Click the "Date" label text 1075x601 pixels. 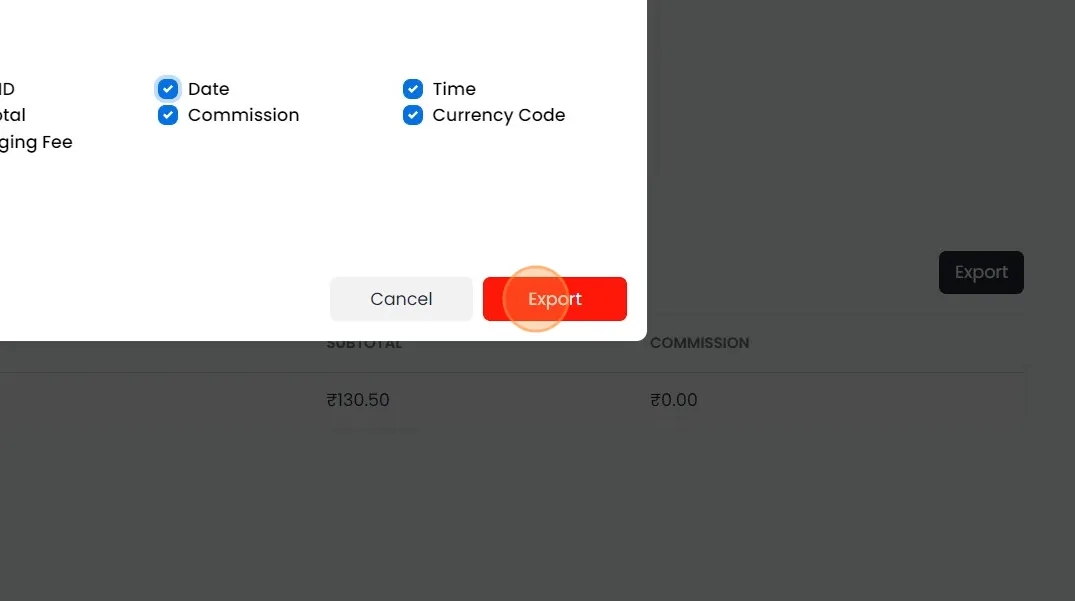pos(208,89)
